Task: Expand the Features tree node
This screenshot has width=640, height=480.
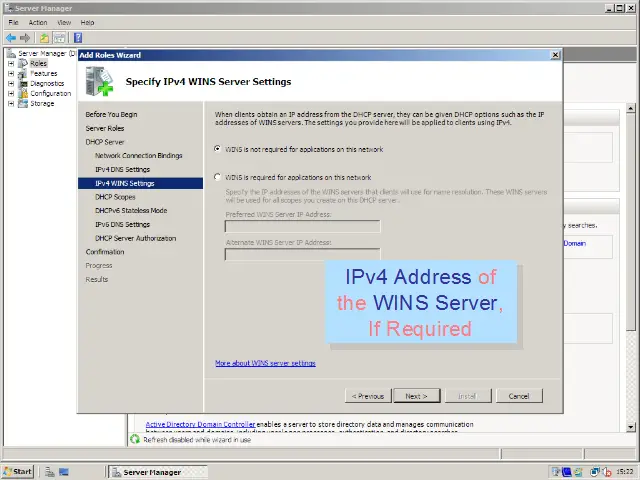Action: pos(11,73)
